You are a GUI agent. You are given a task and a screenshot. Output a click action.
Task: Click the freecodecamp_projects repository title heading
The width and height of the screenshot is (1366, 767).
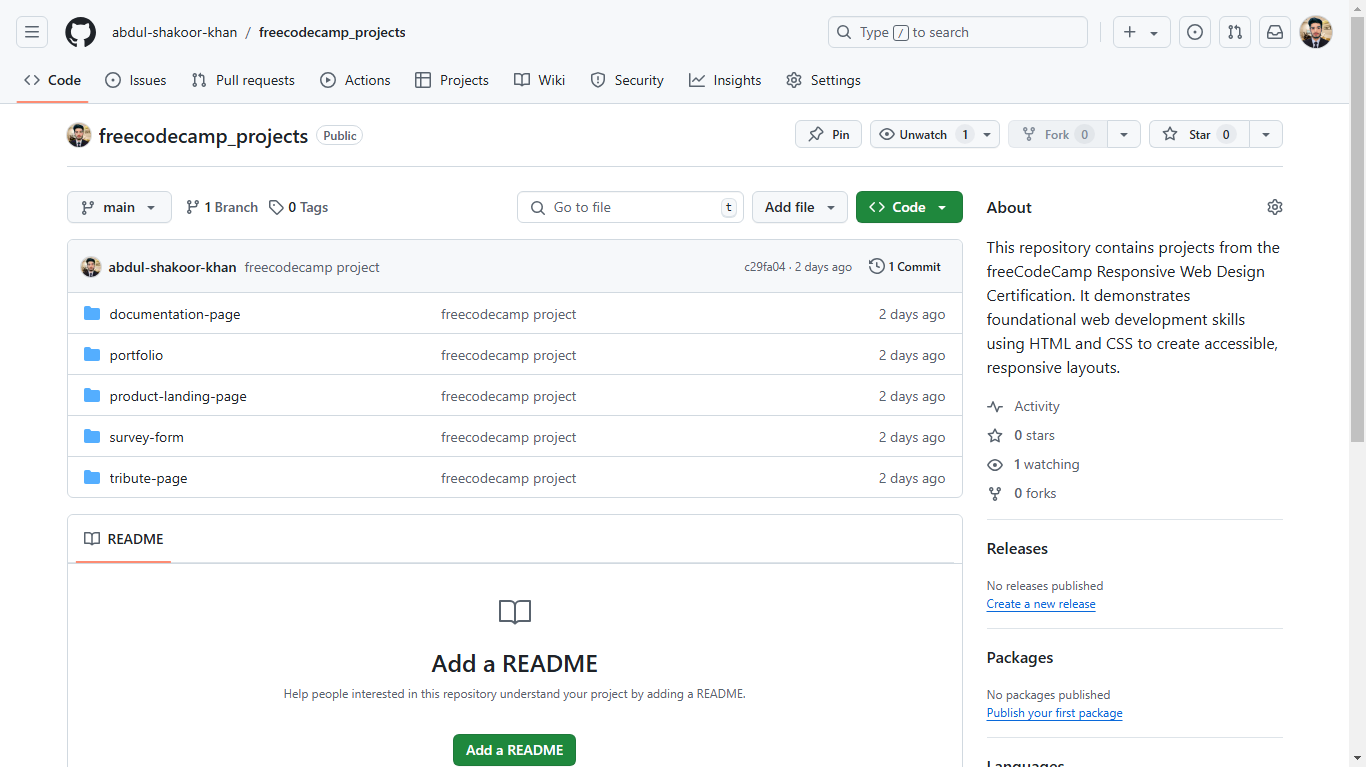[x=203, y=136]
